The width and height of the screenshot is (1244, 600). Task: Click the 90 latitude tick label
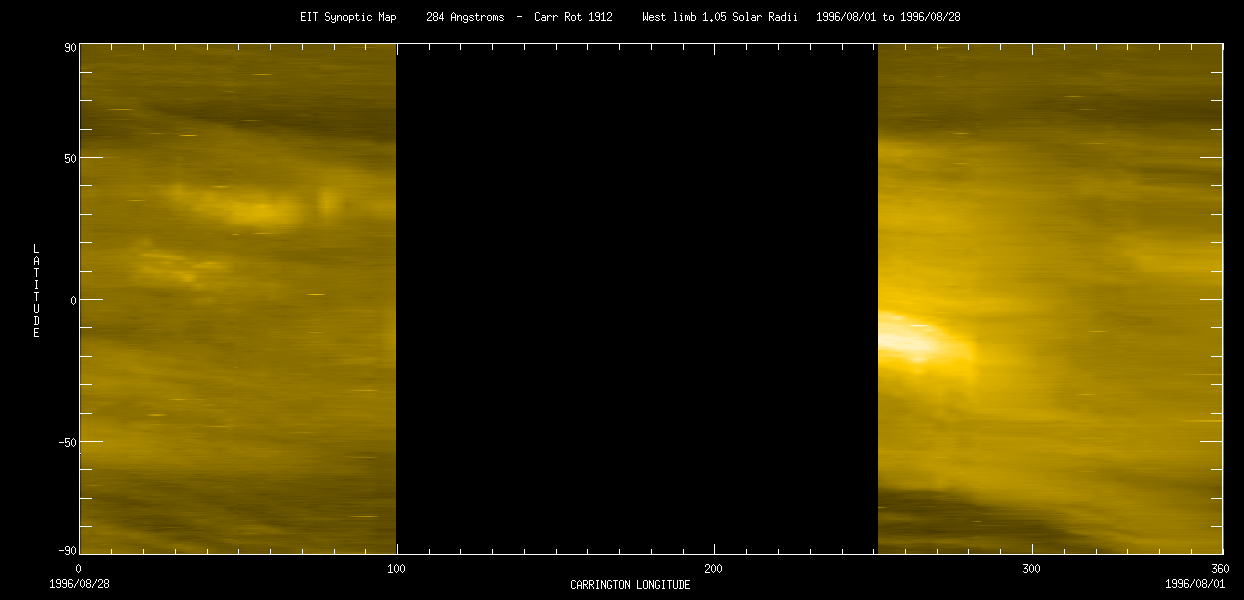pos(68,45)
